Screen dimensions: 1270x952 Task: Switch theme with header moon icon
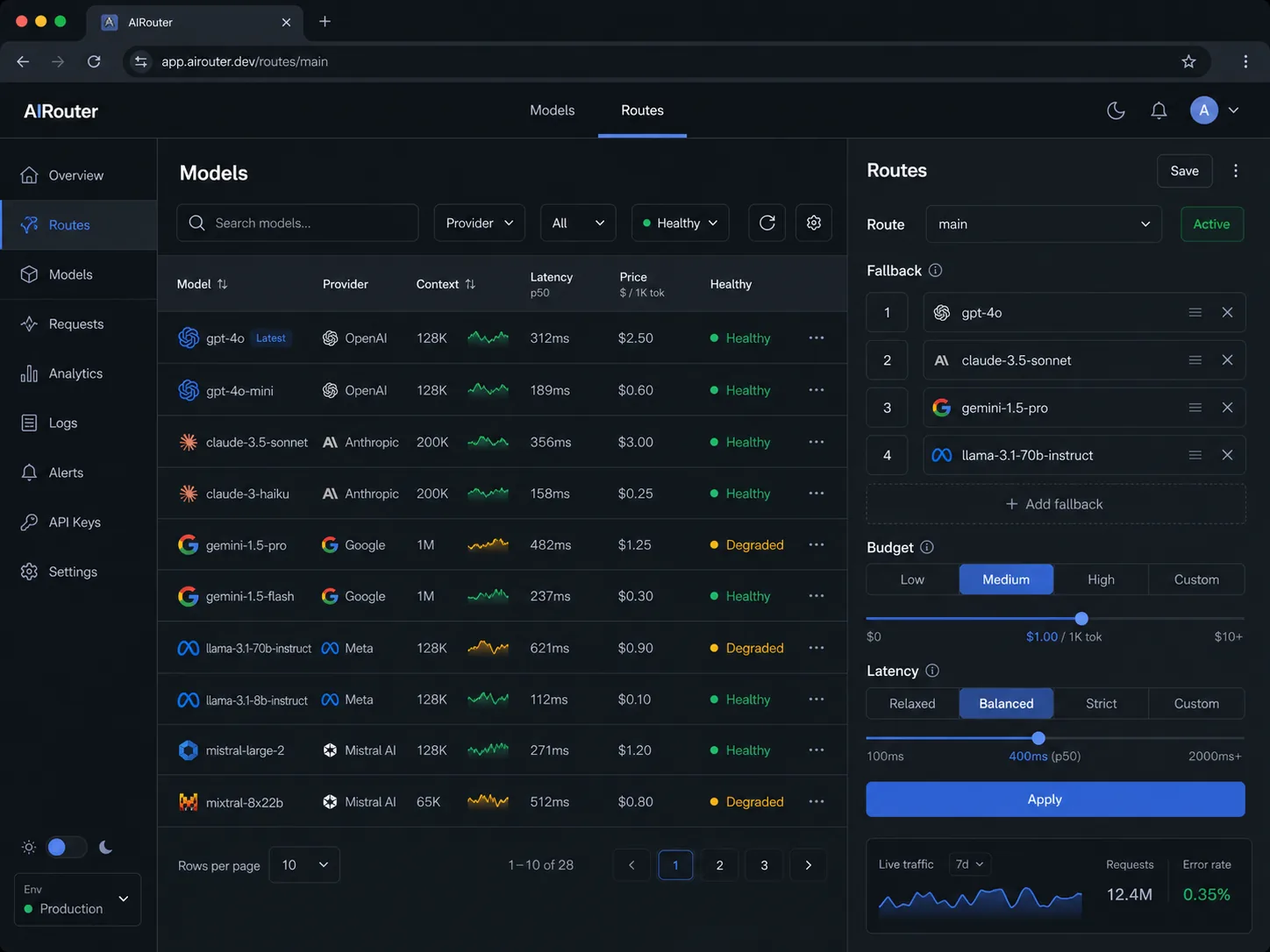tap(1116, 110)
